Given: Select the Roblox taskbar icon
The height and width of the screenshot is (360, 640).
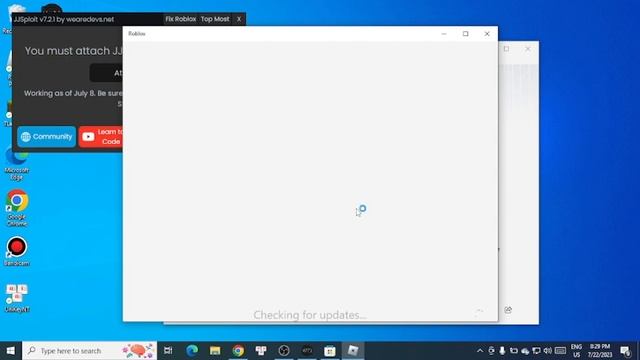Looking at the screenshot, I should pos(353,351).
